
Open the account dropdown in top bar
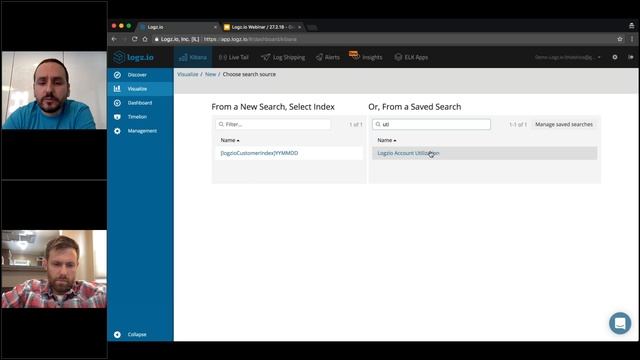coord(568,57)
